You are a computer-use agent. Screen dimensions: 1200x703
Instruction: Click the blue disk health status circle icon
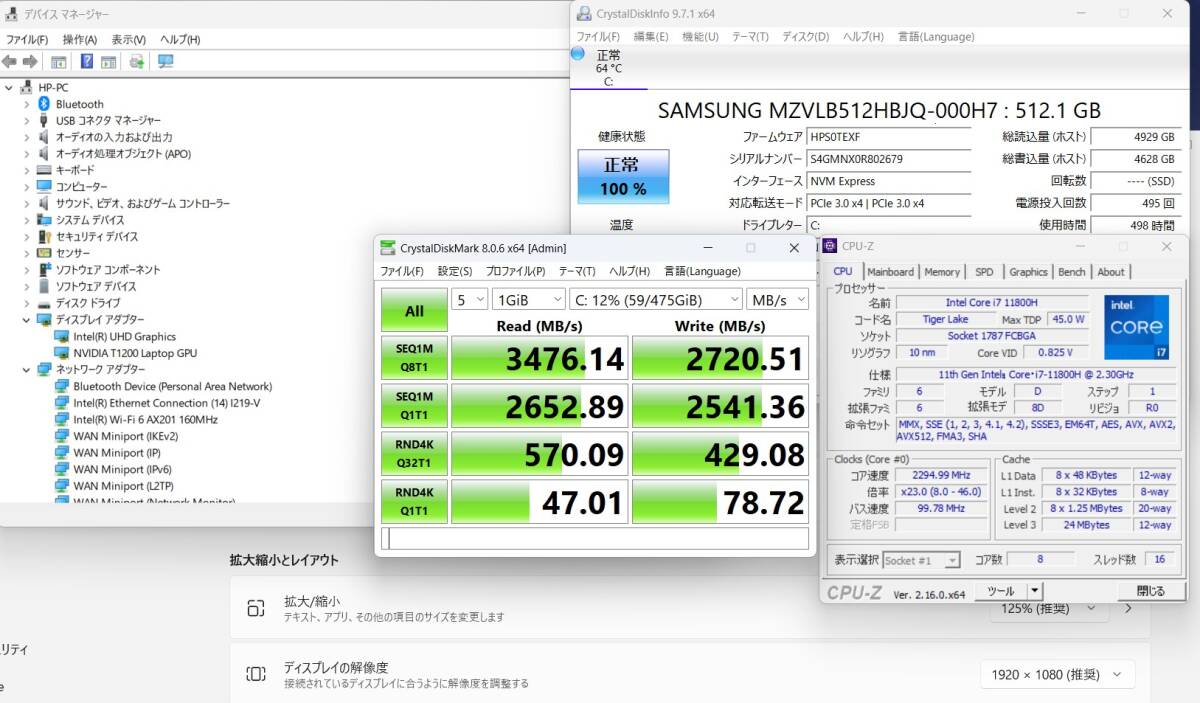tap(578, 54)
